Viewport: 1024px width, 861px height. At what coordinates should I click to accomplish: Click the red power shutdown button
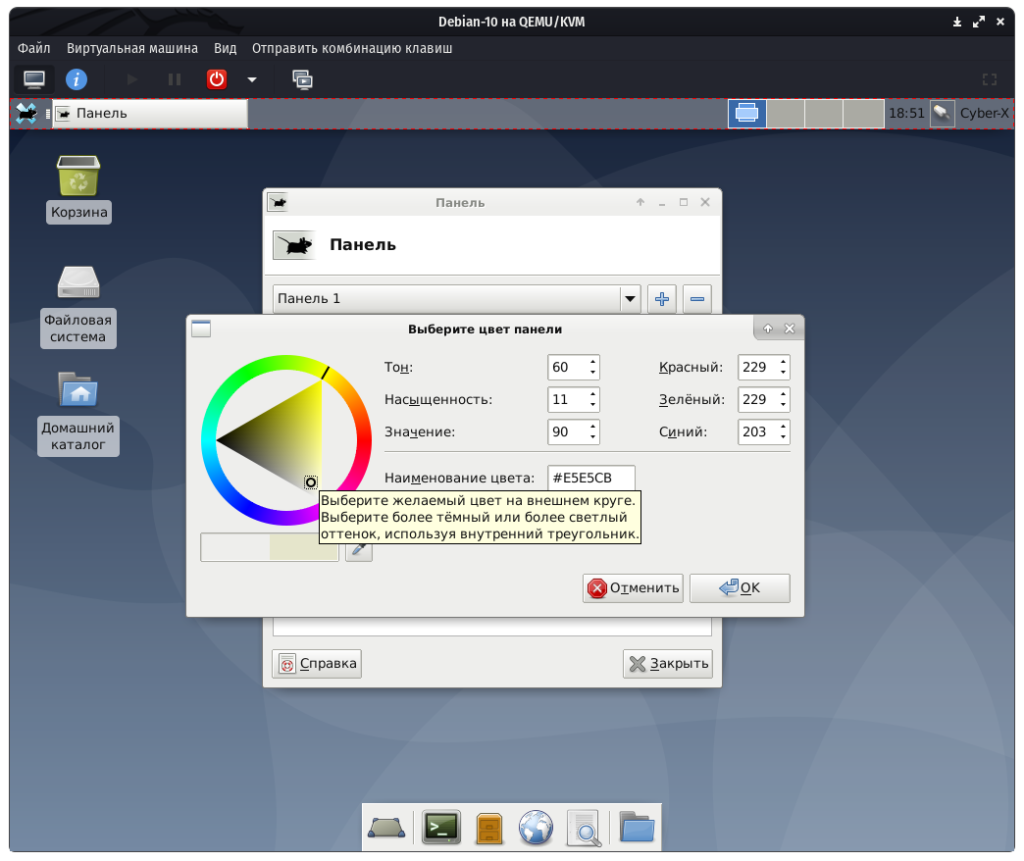point(217,79)
